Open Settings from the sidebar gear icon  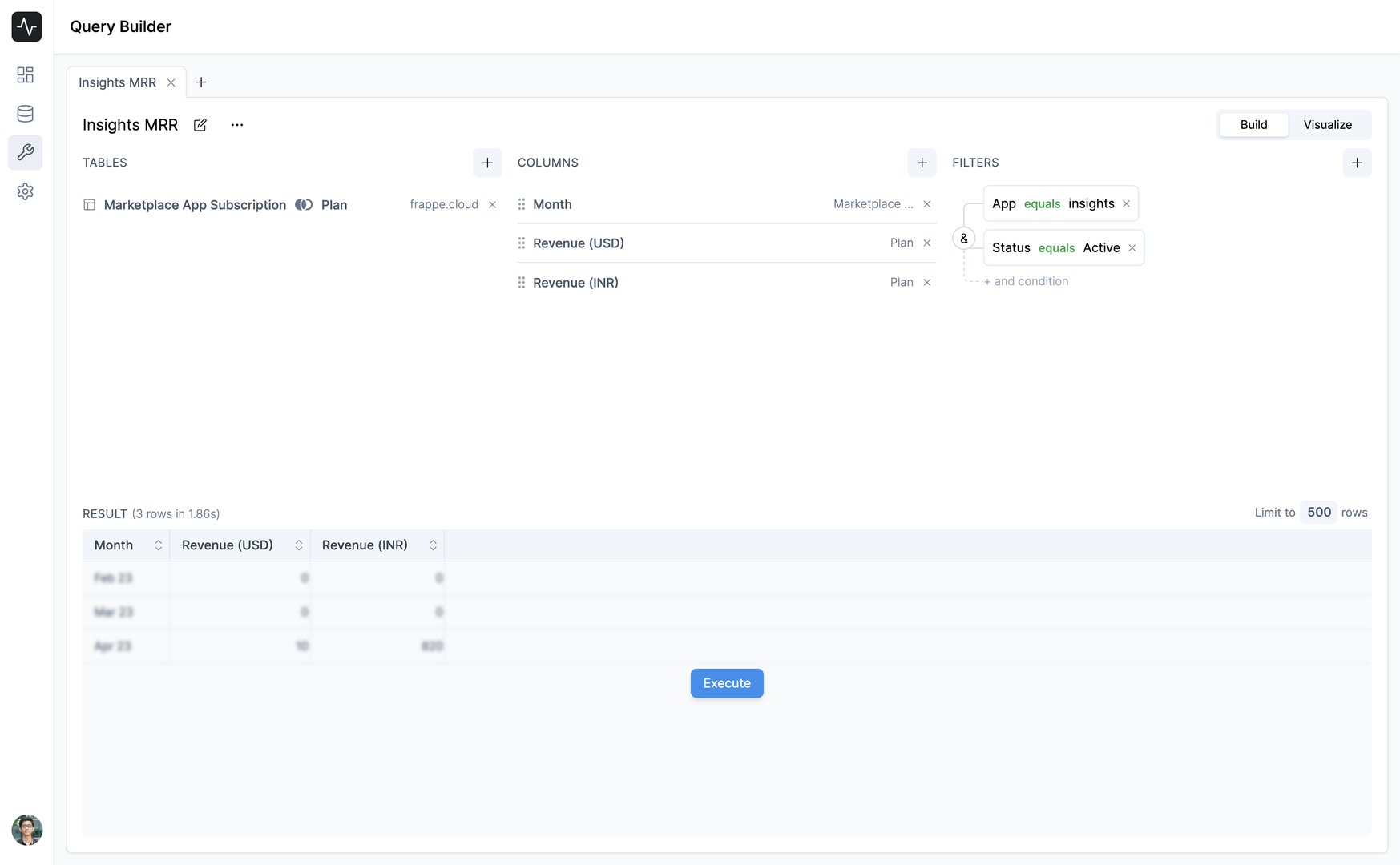25,191
